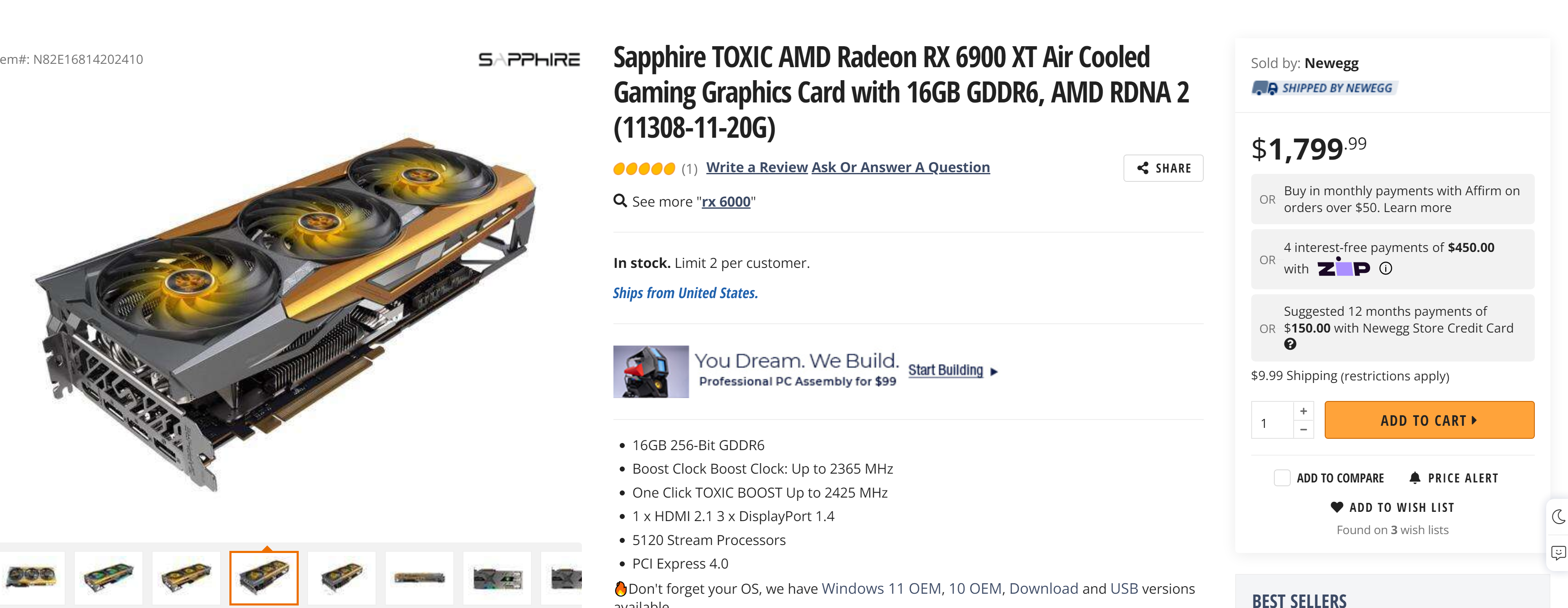Open the Write a Review link
Viewport: 1568px width, 608px height.
coord(757,168)
